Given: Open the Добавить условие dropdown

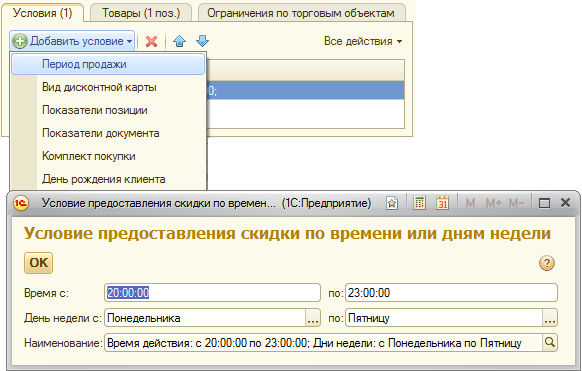Looking at the screenshot, I should (72, 41).
